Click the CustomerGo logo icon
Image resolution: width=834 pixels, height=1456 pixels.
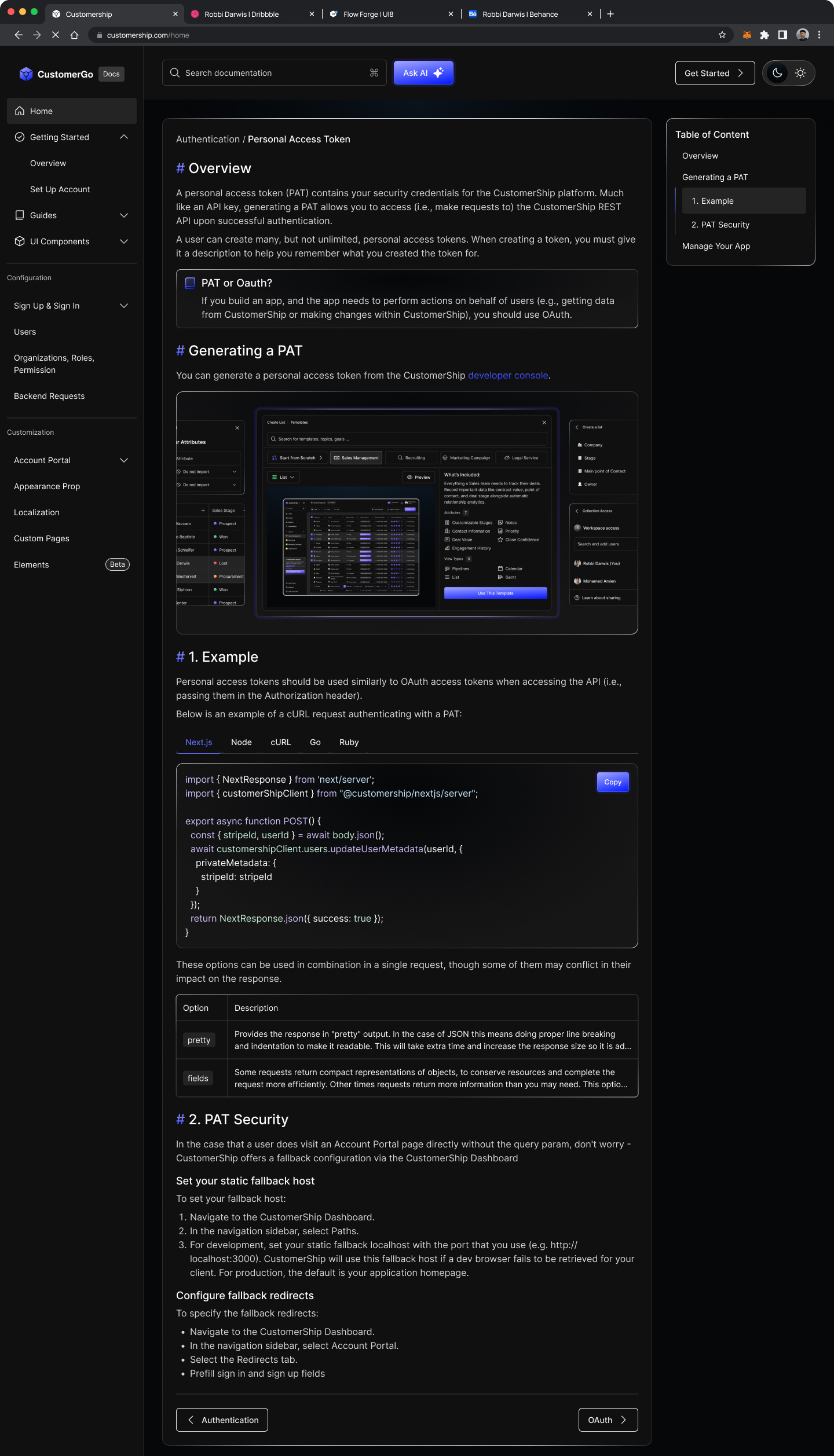tap(26, 74)
